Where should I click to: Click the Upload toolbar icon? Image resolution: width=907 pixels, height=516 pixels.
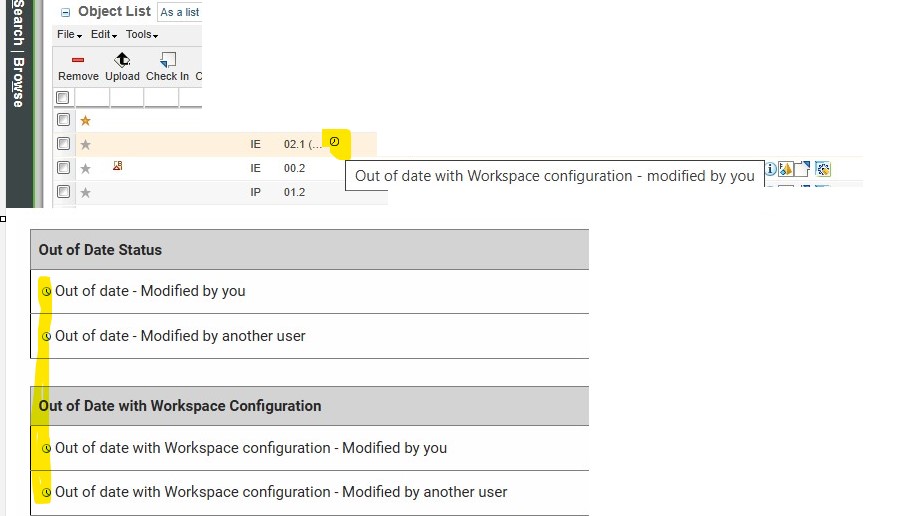coord(122,60)
